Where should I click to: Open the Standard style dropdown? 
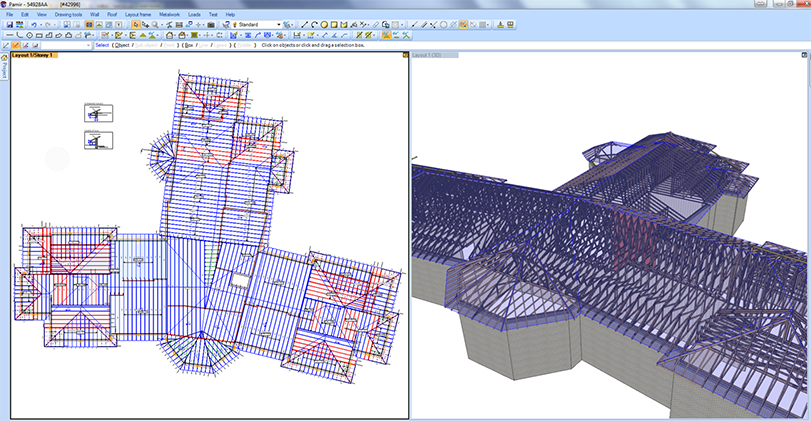[279, 24]
